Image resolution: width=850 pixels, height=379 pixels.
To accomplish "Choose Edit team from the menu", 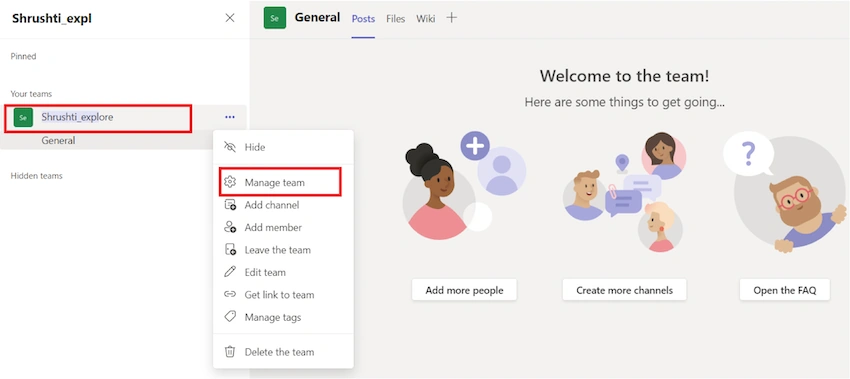I will coord(283,272).
